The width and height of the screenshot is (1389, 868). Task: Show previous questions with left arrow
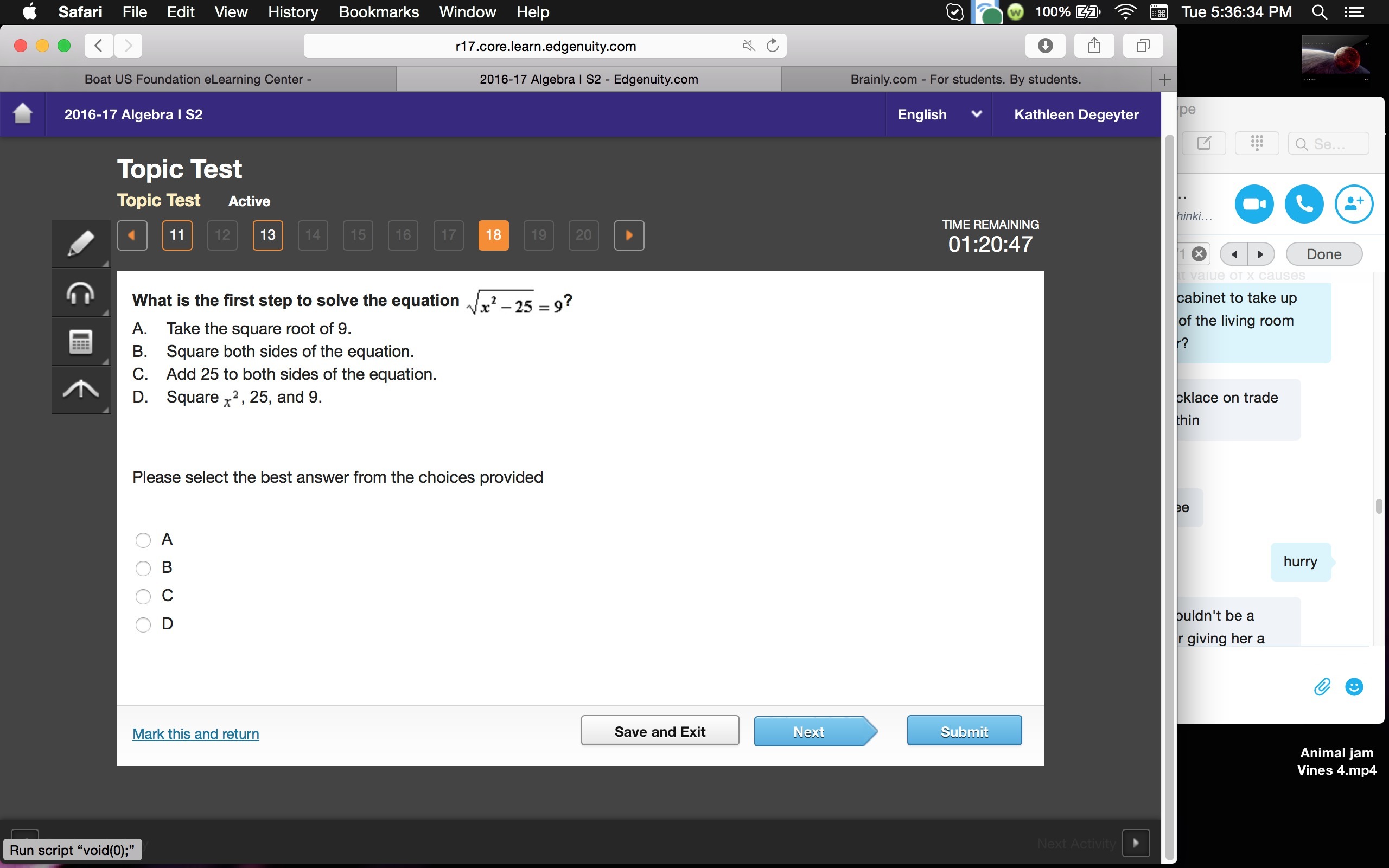(x=132, y=235)
